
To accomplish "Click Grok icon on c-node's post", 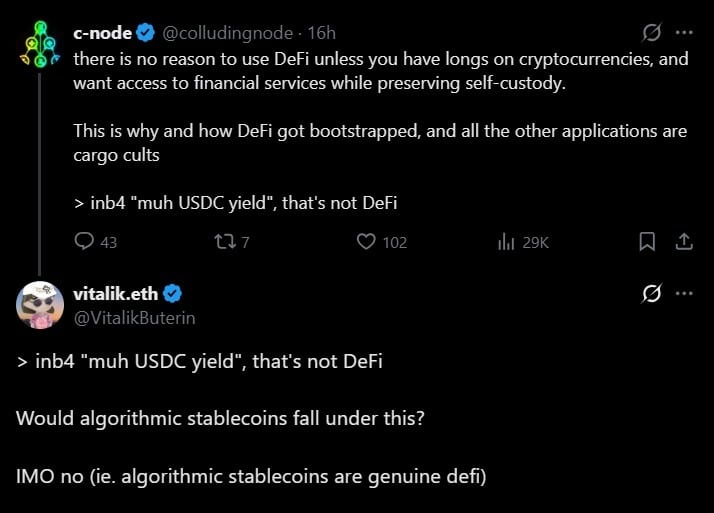I will tap(652, 33).
